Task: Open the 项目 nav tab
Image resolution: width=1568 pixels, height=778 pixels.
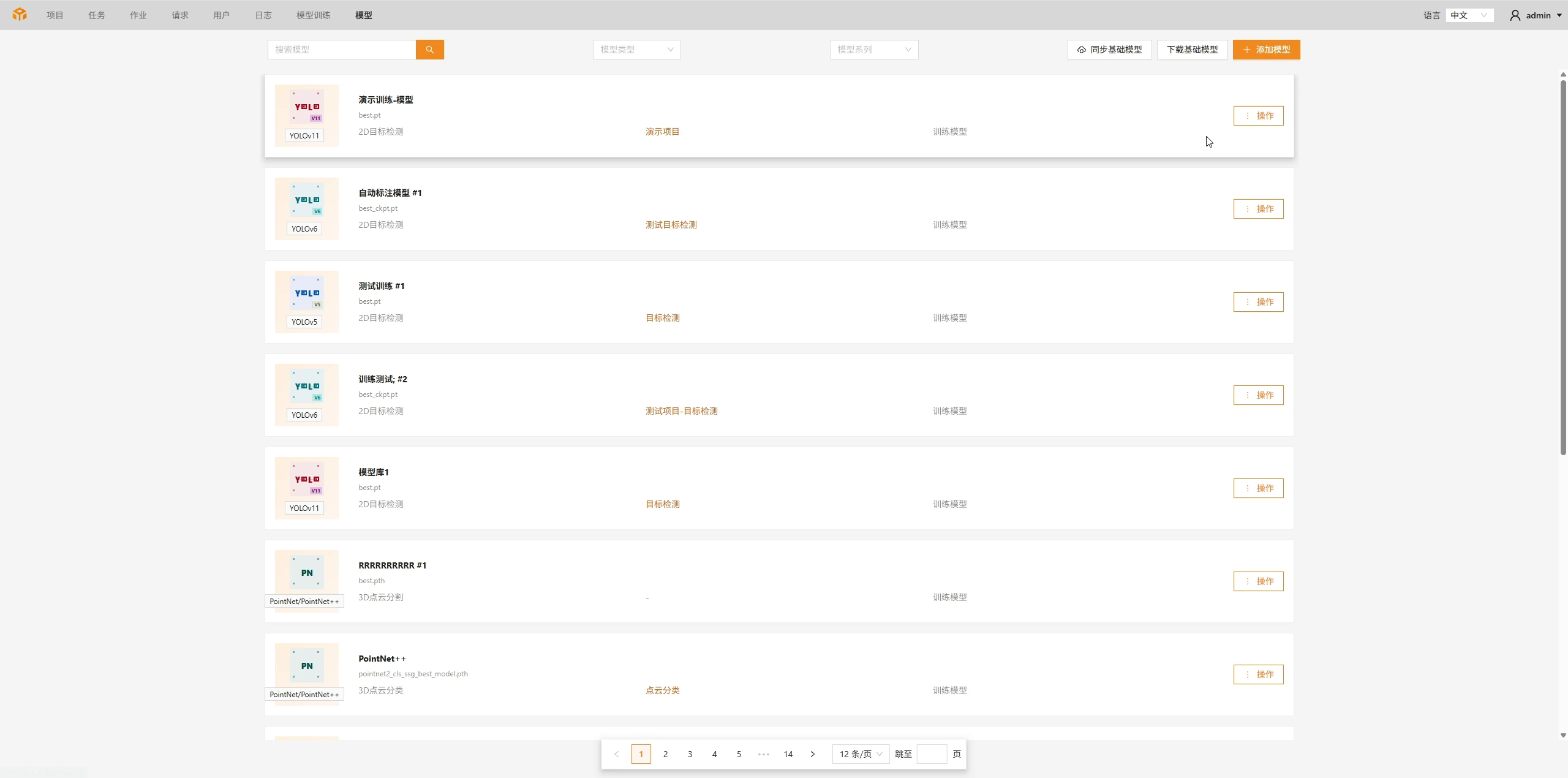Action: coord(55,15)
